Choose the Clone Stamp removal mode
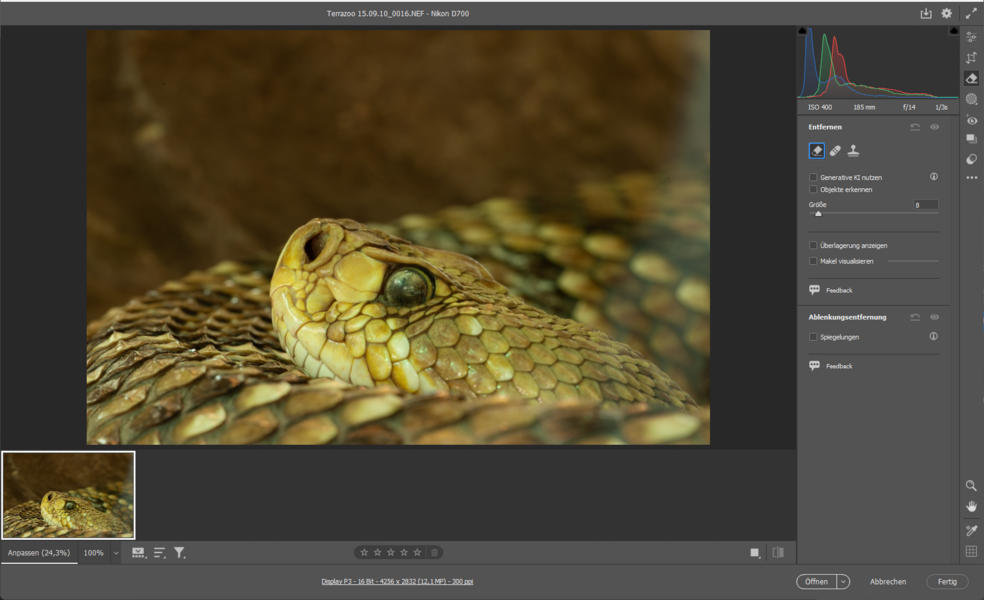This screenshot has width=984, height=600. pyautogui.click(x=854, y=151)
